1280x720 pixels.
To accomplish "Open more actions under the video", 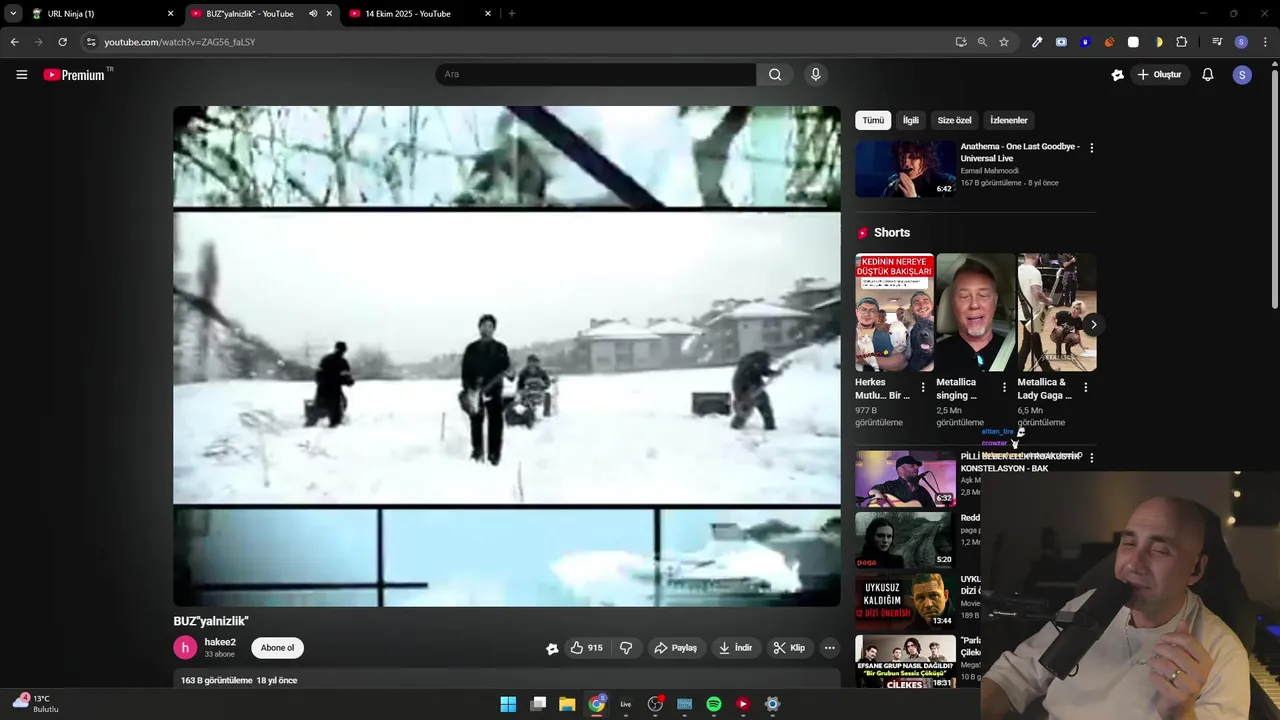I will (x=829, y=648).
